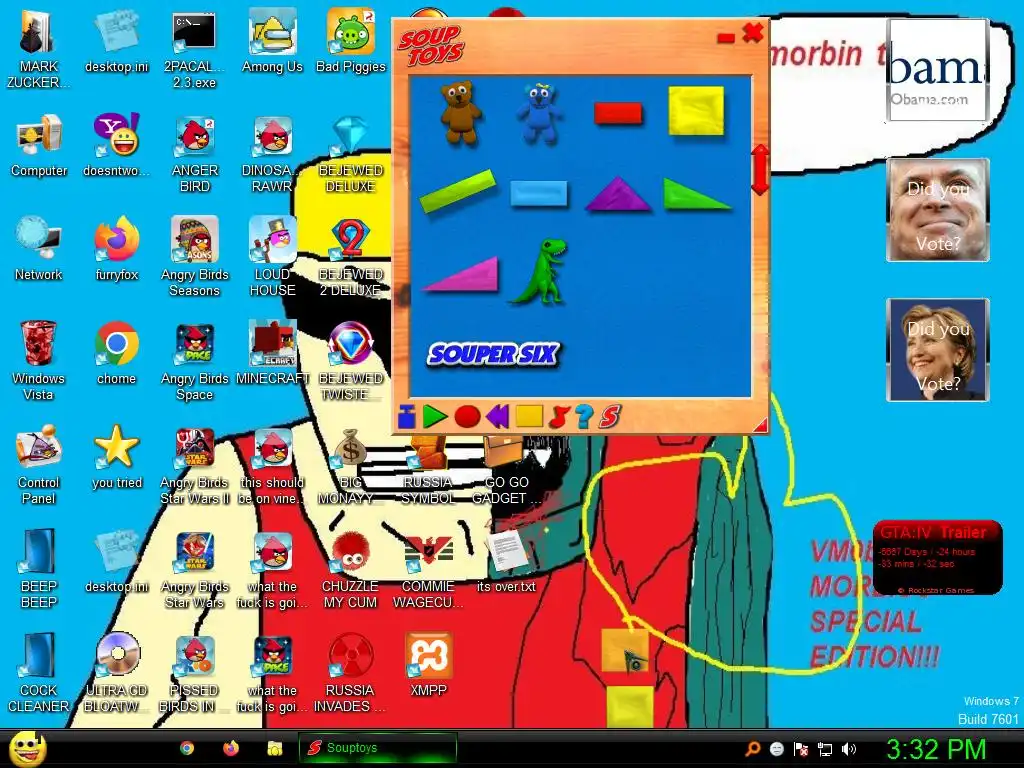The height and width of the screenshot is (768, 1024).
Task: Click the red S Soup Toys icon
Action: 610,416
